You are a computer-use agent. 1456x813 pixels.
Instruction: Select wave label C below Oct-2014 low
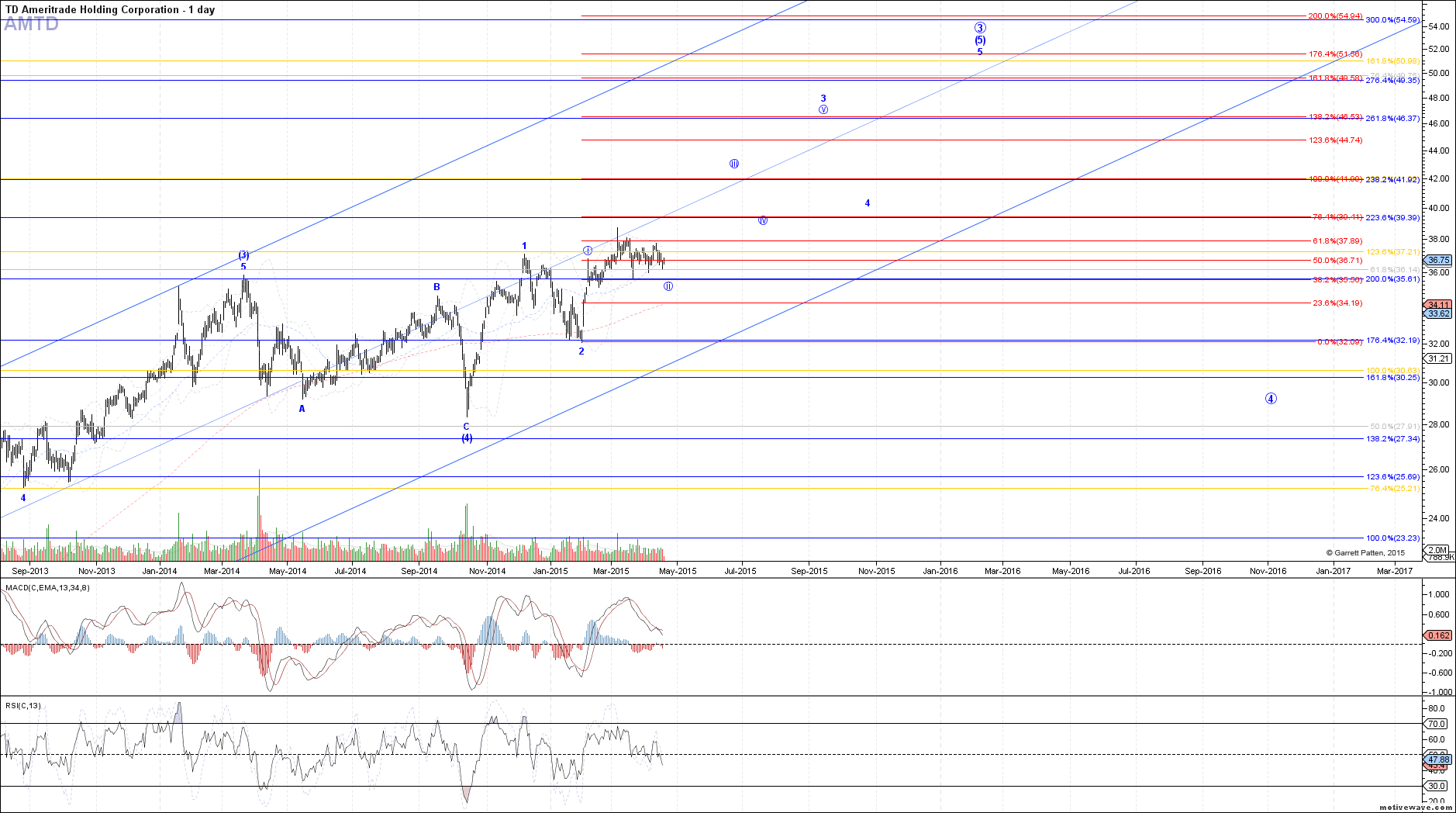[x=466, y=427]
